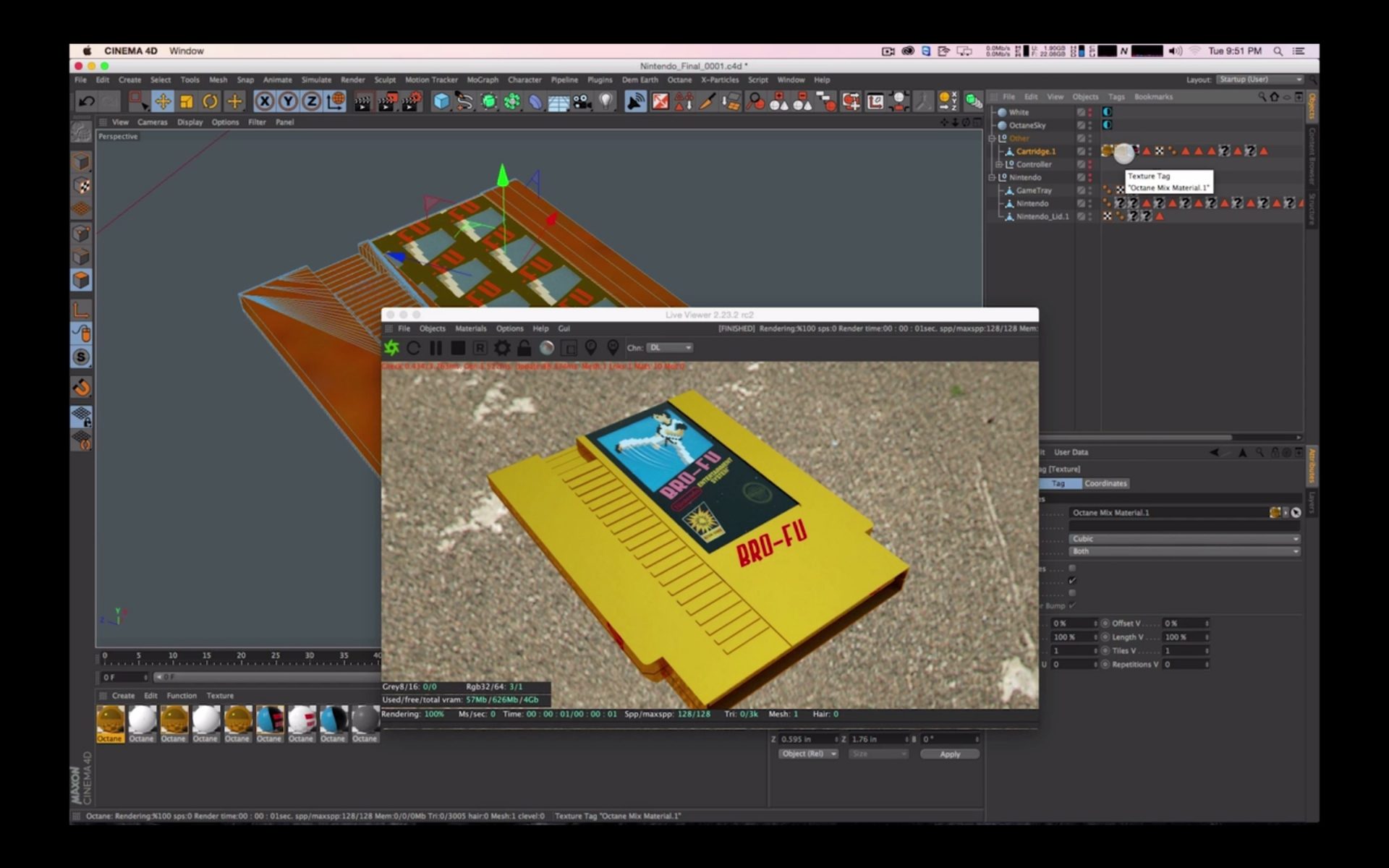Click the Octane Mix Material.1 material field
The height and width of the screenshot is (868, 1389).
tap(1169, 513)
